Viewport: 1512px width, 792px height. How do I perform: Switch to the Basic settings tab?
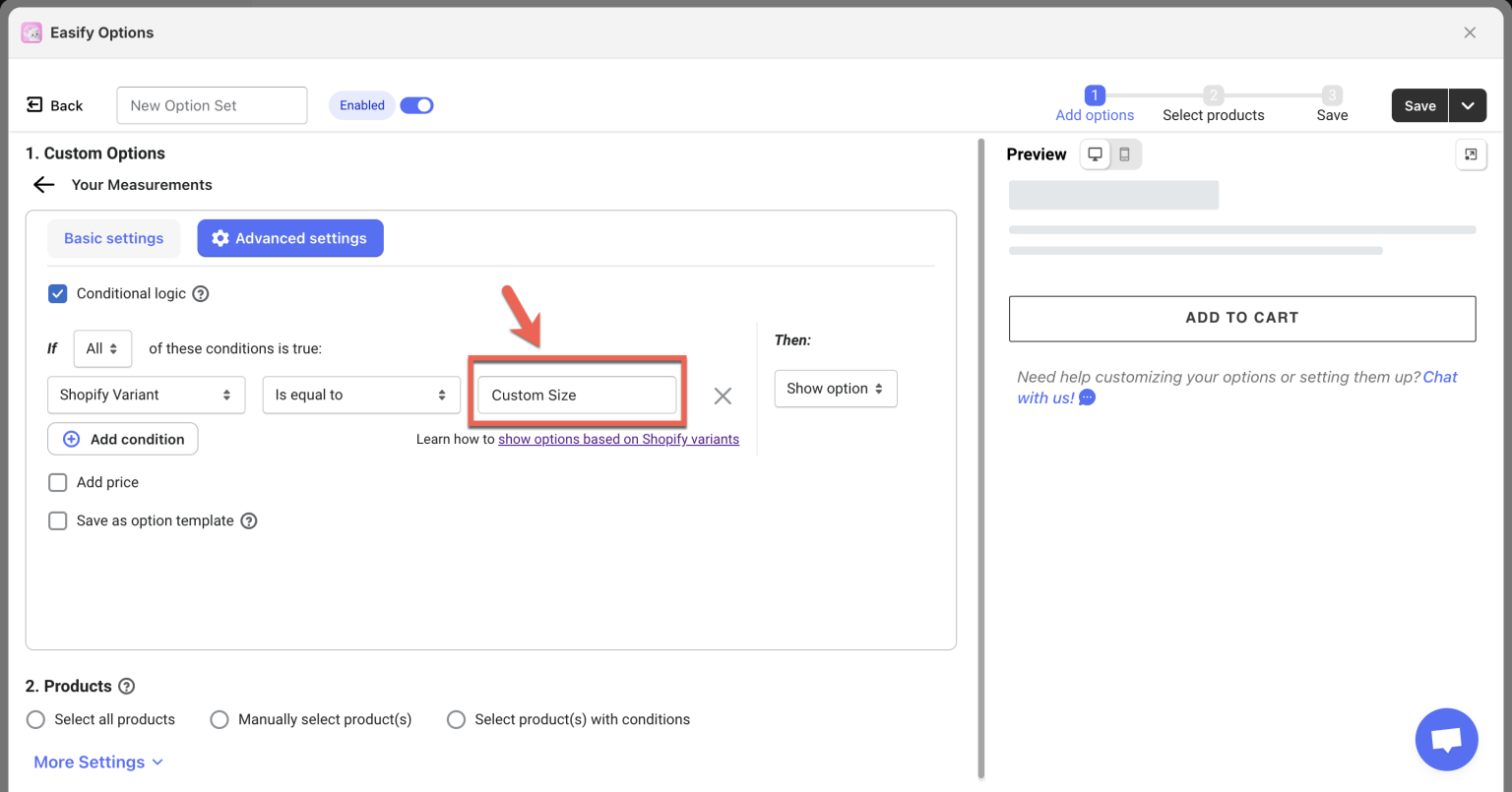(113, 237)
